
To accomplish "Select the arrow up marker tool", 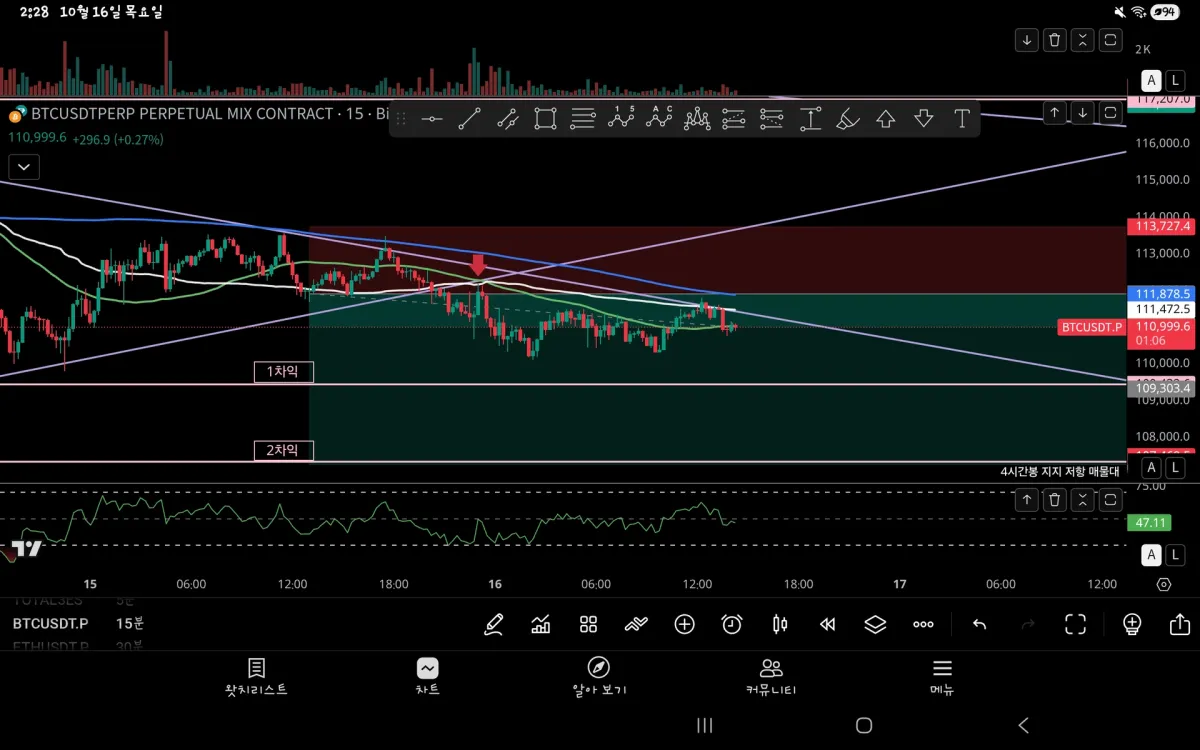I will click(x=885, y=119).
